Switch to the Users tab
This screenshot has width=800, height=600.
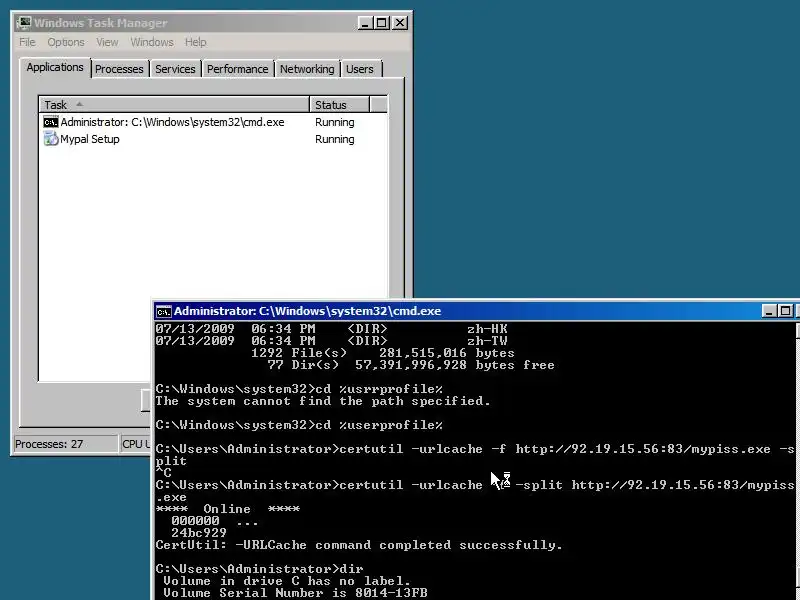(360, 69)
